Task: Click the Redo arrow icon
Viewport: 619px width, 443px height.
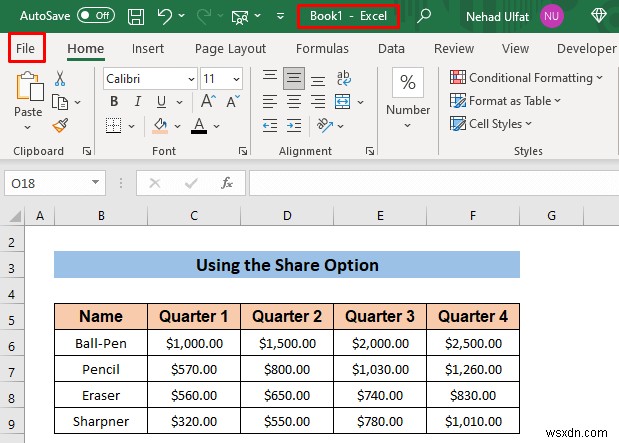Action: point(204,16)
